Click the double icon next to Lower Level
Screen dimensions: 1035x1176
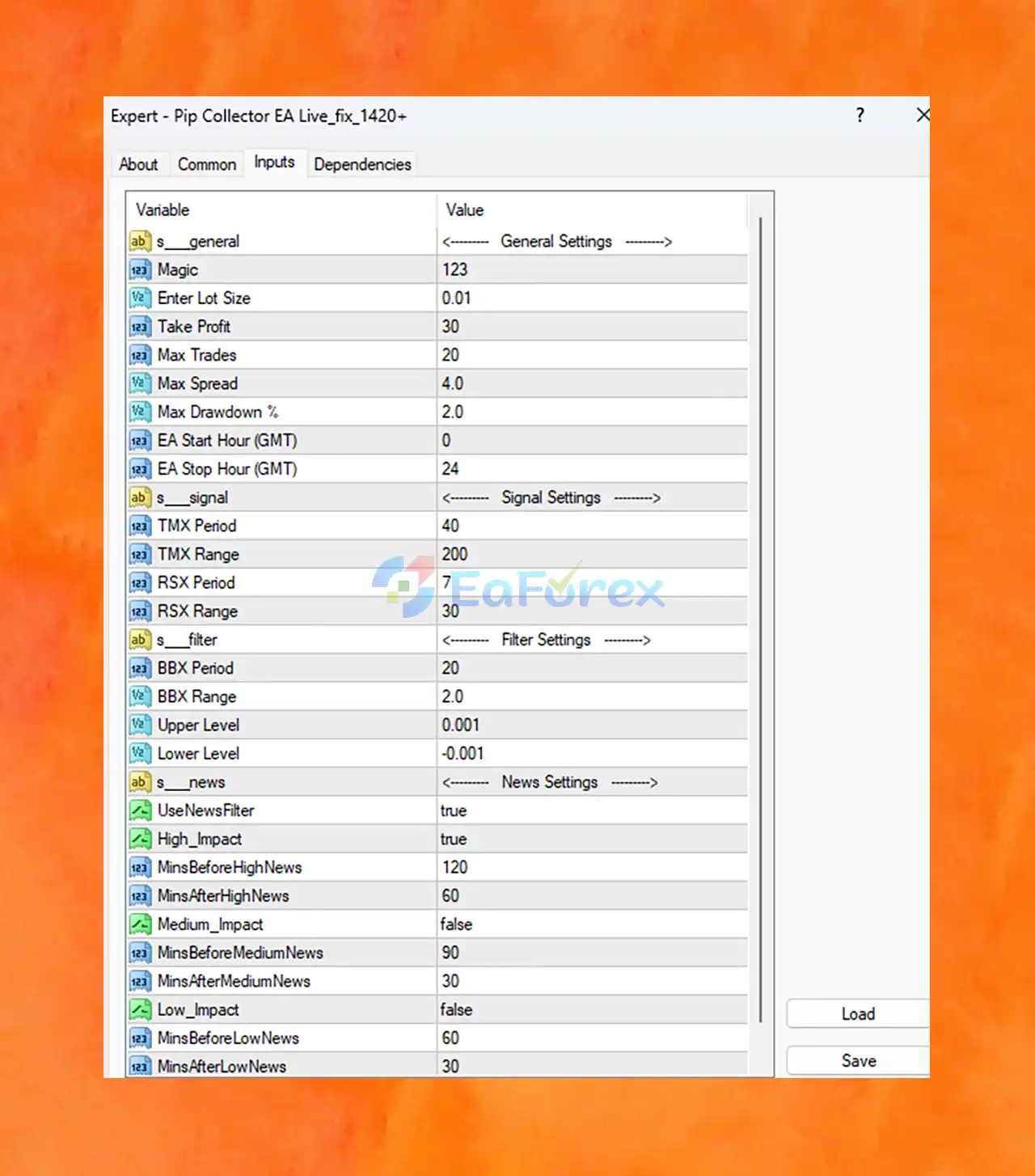coord(140,754)
